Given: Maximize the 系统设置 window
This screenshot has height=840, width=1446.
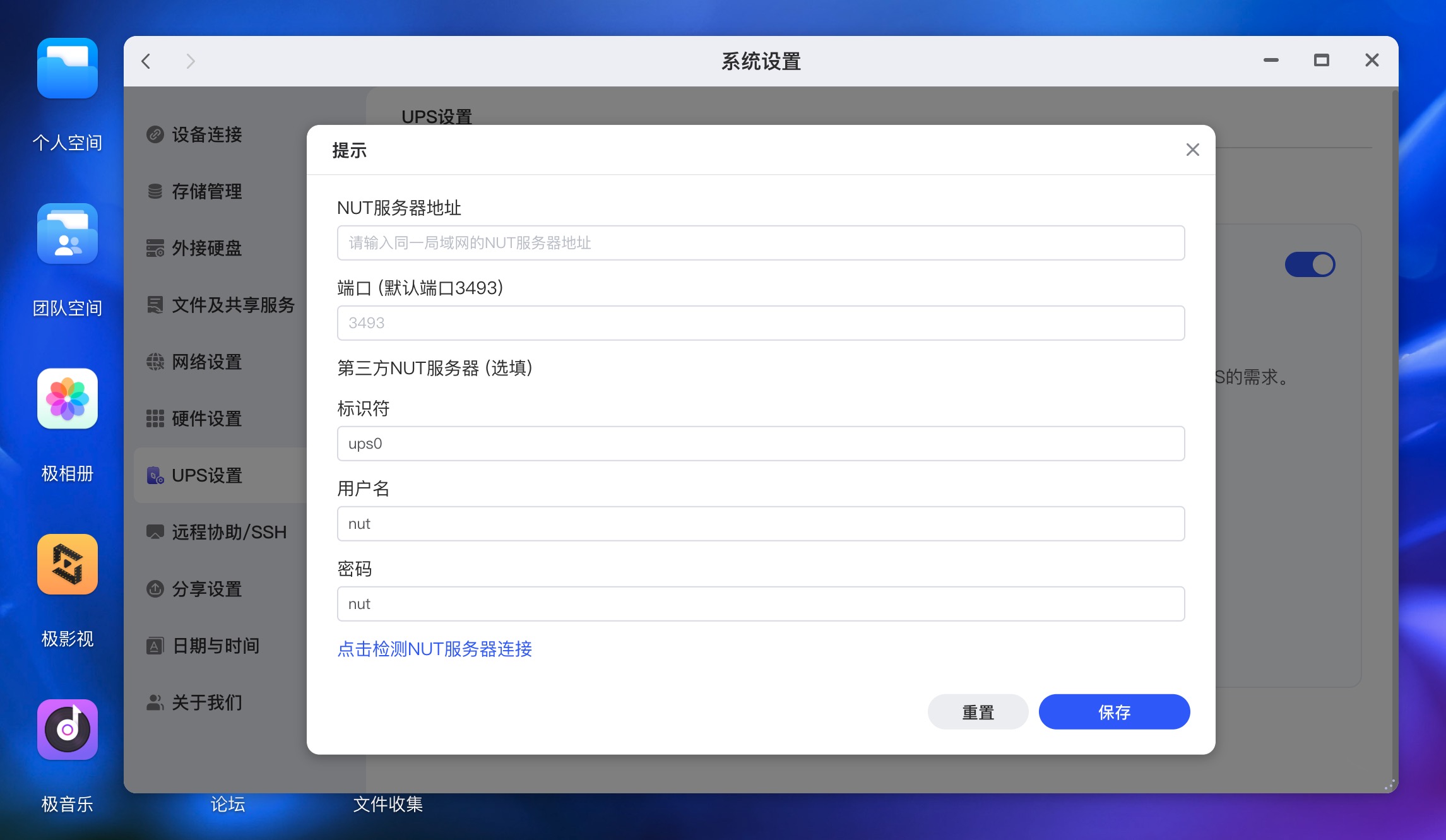Looking at the screenshot, I should 1321,61.
